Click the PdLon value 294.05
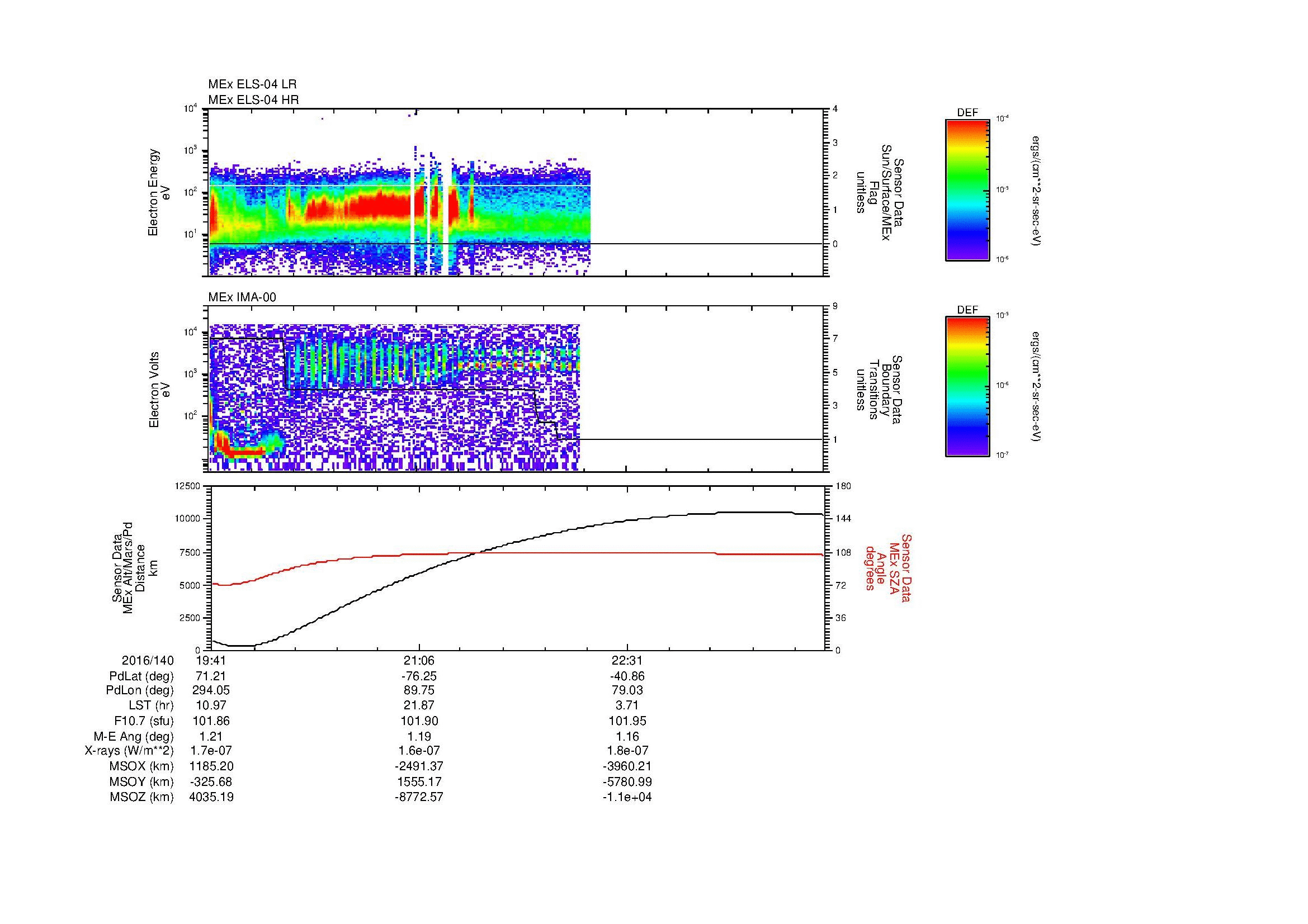The height and width of the screenshot is (924, 1308). click(x=211, y=690)
